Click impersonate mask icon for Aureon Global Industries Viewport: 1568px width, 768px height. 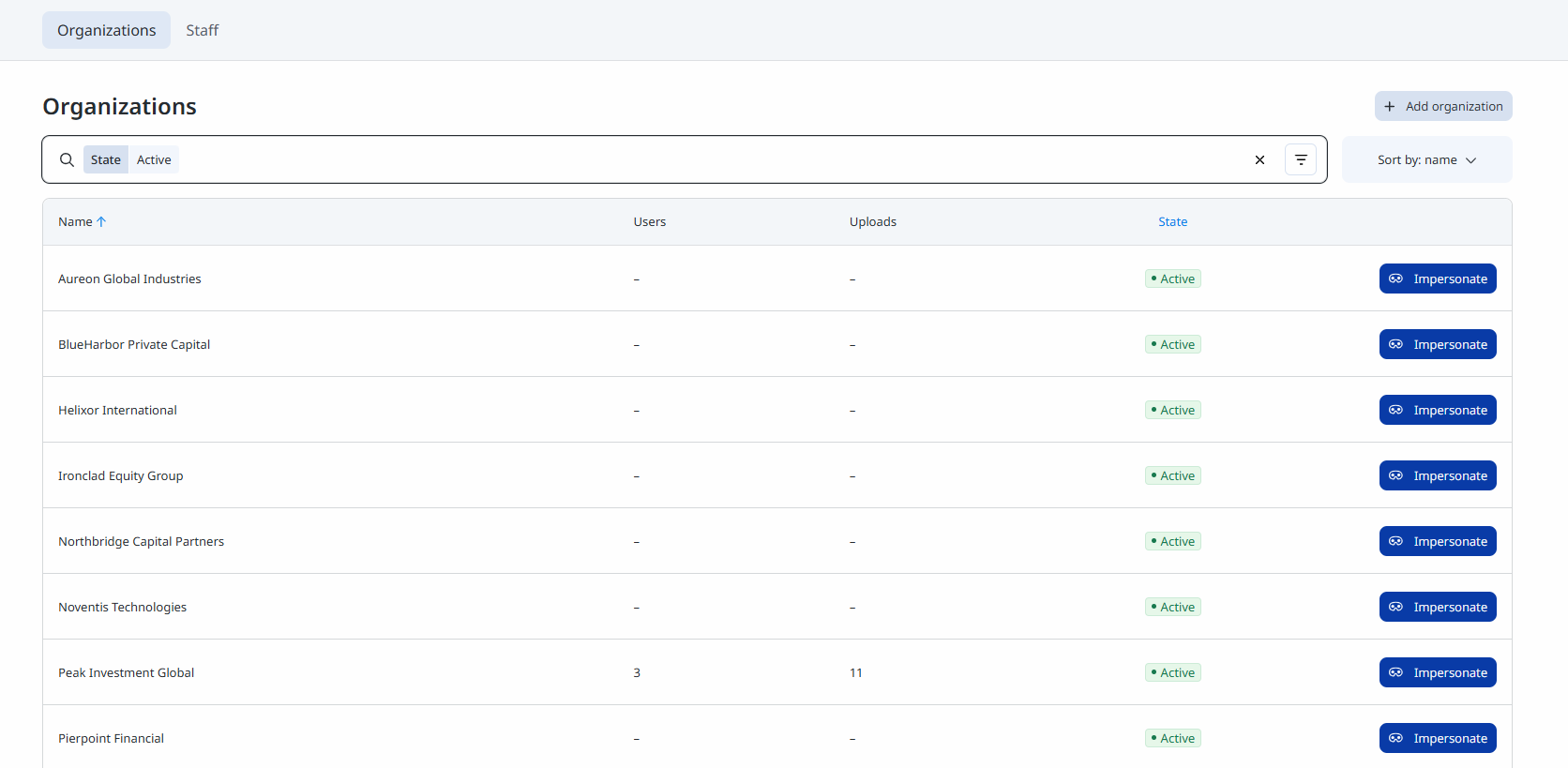[x=1395, y=279]
